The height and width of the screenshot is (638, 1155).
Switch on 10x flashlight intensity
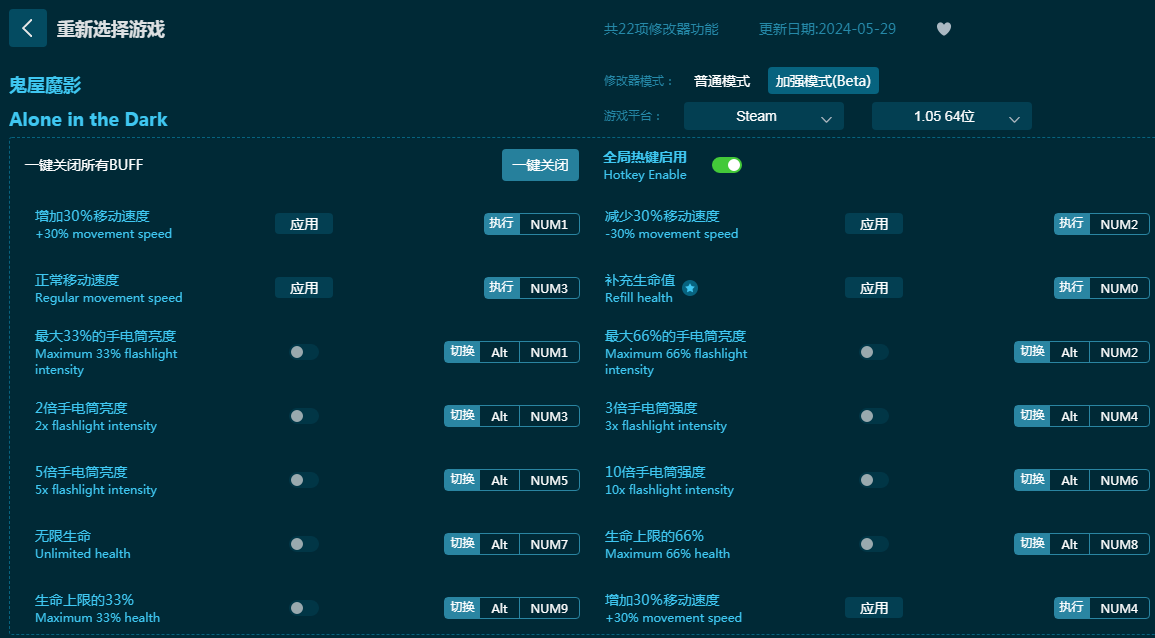click(x=874, y=480)
